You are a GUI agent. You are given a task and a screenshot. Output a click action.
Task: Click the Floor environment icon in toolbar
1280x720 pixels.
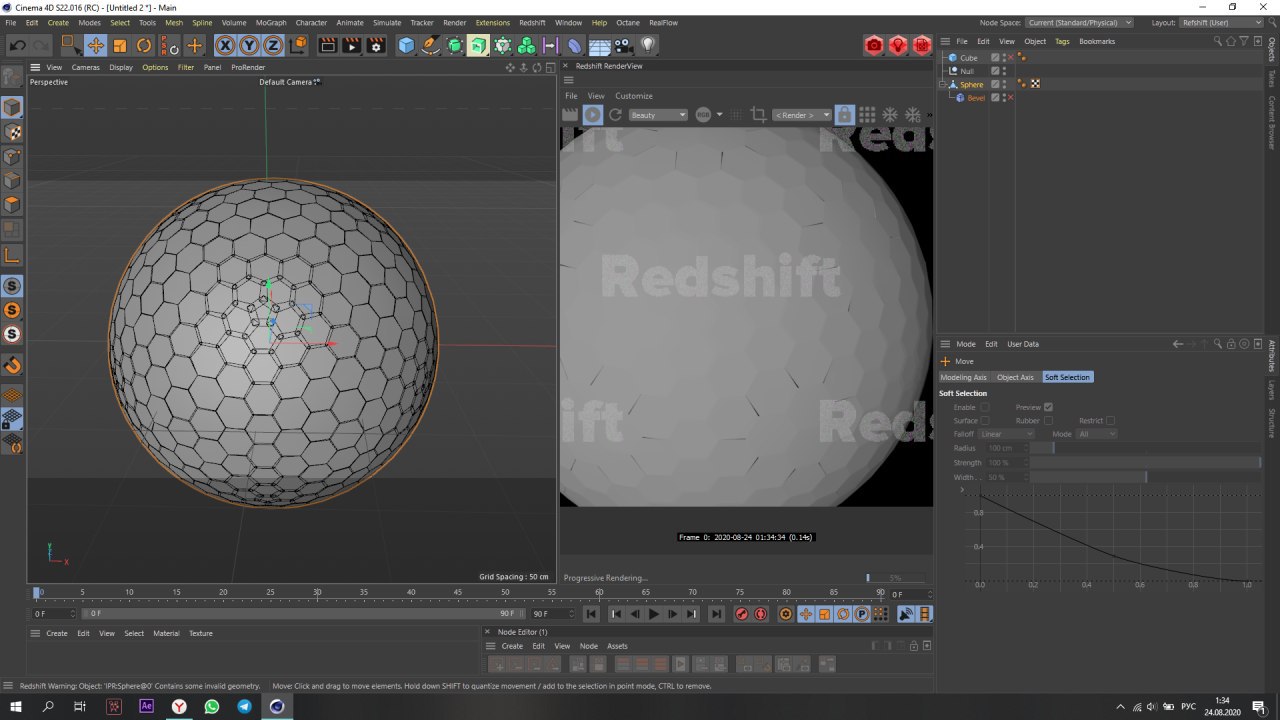[x=599, y=45]
